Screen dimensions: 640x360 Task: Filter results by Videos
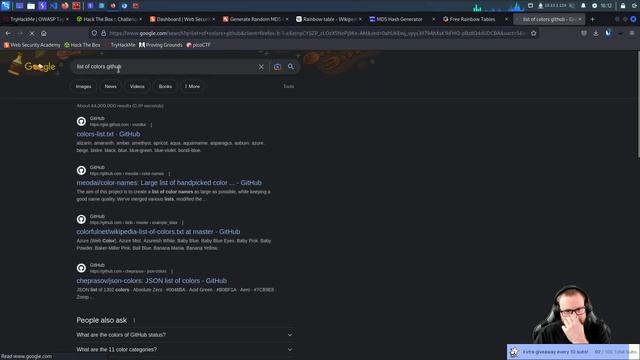pyautogui.click(x=137, y=87)
